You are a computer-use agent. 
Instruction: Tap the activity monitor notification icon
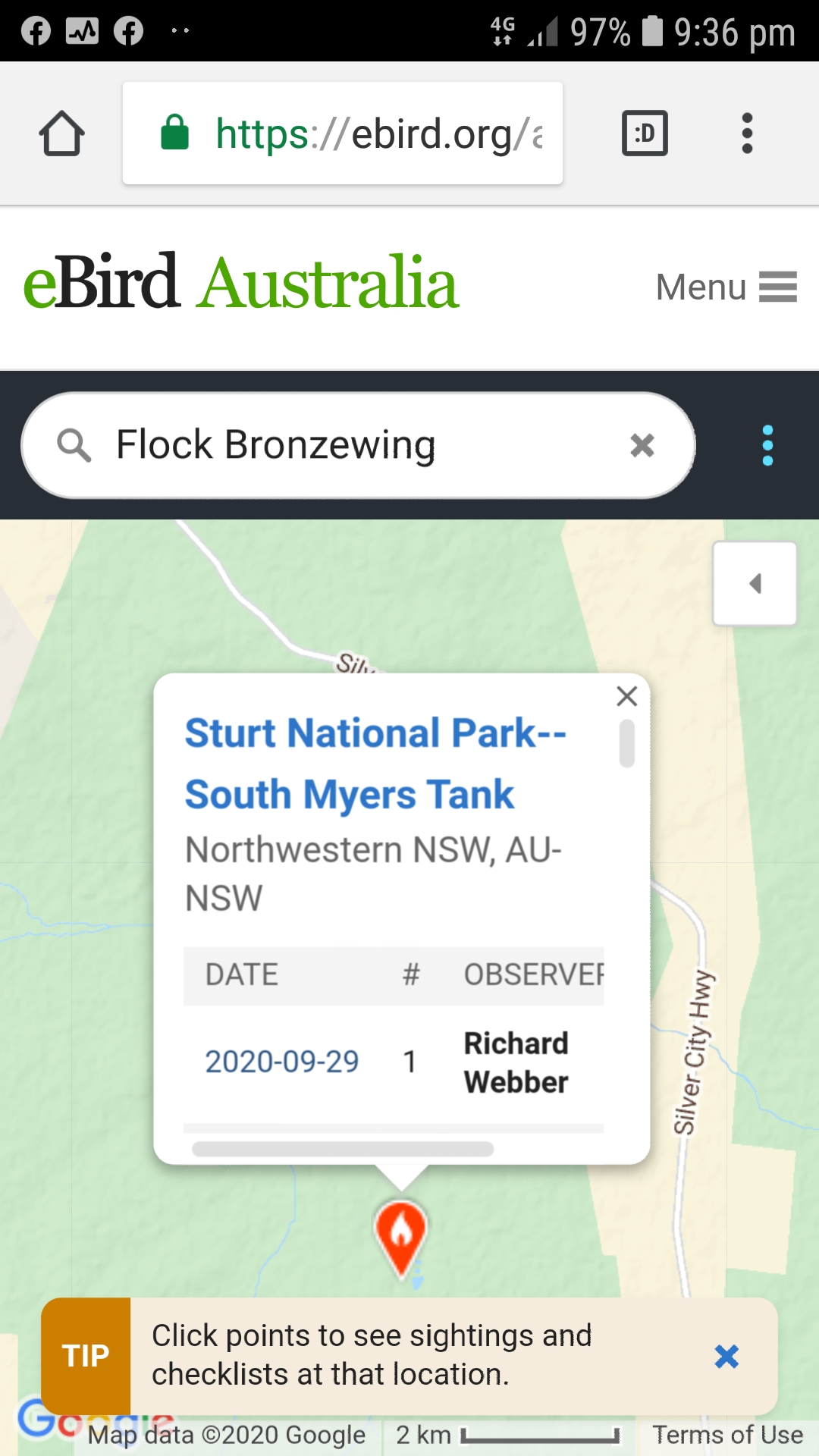click(82, 30)
